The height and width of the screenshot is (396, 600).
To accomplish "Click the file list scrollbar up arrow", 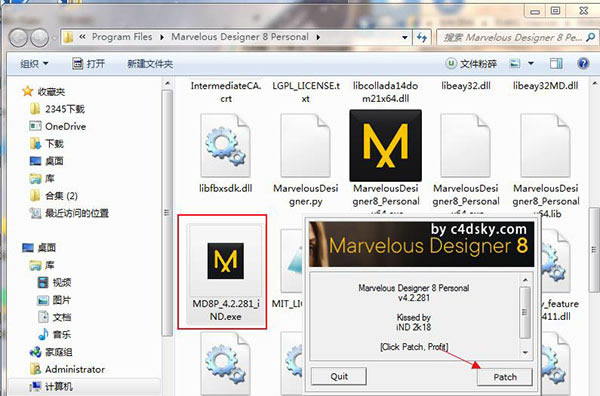I will [x=595, y=83].
